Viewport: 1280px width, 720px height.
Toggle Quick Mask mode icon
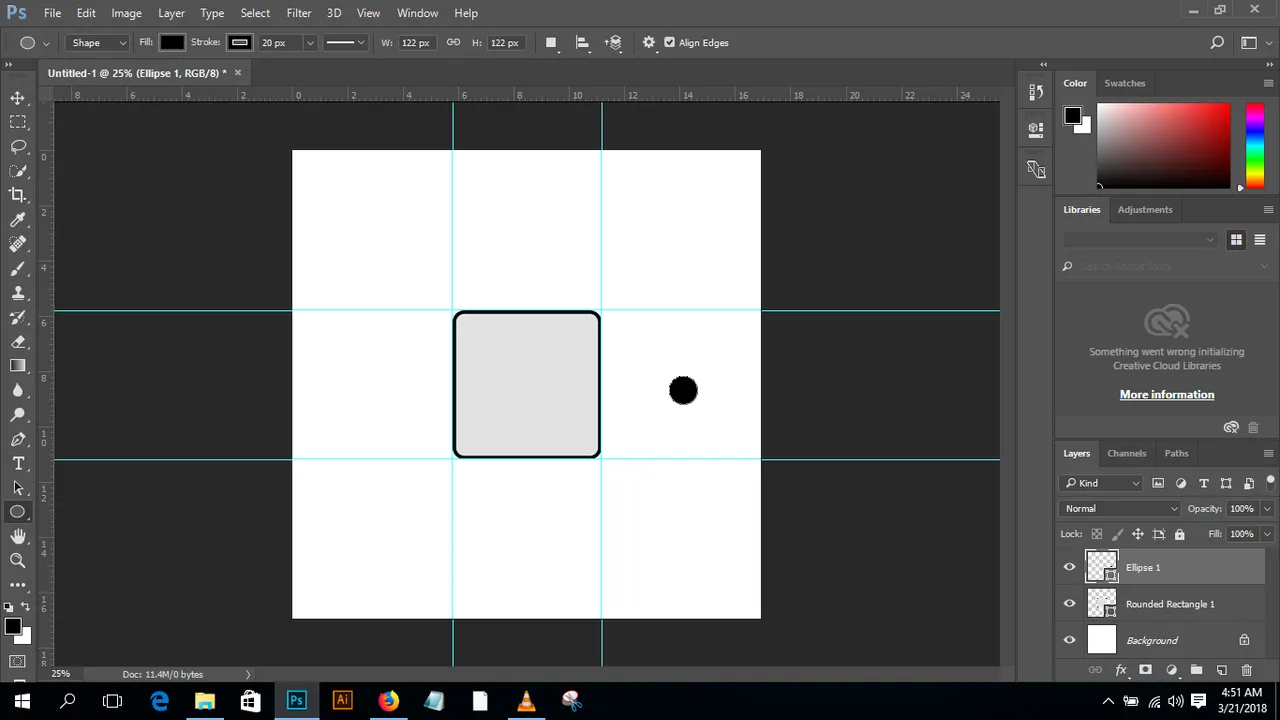18,661
